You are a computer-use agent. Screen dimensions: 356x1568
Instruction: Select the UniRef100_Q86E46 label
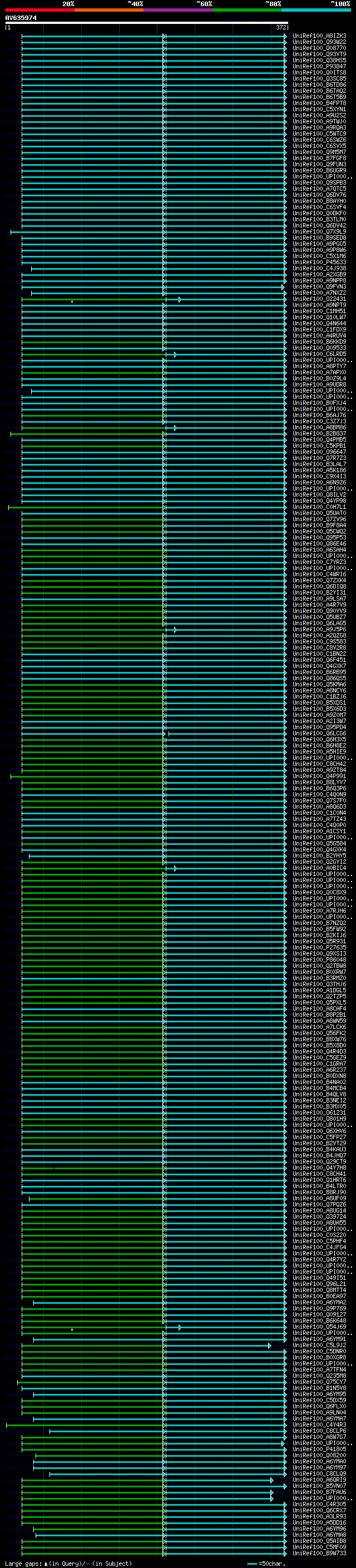tap(319, 543)
